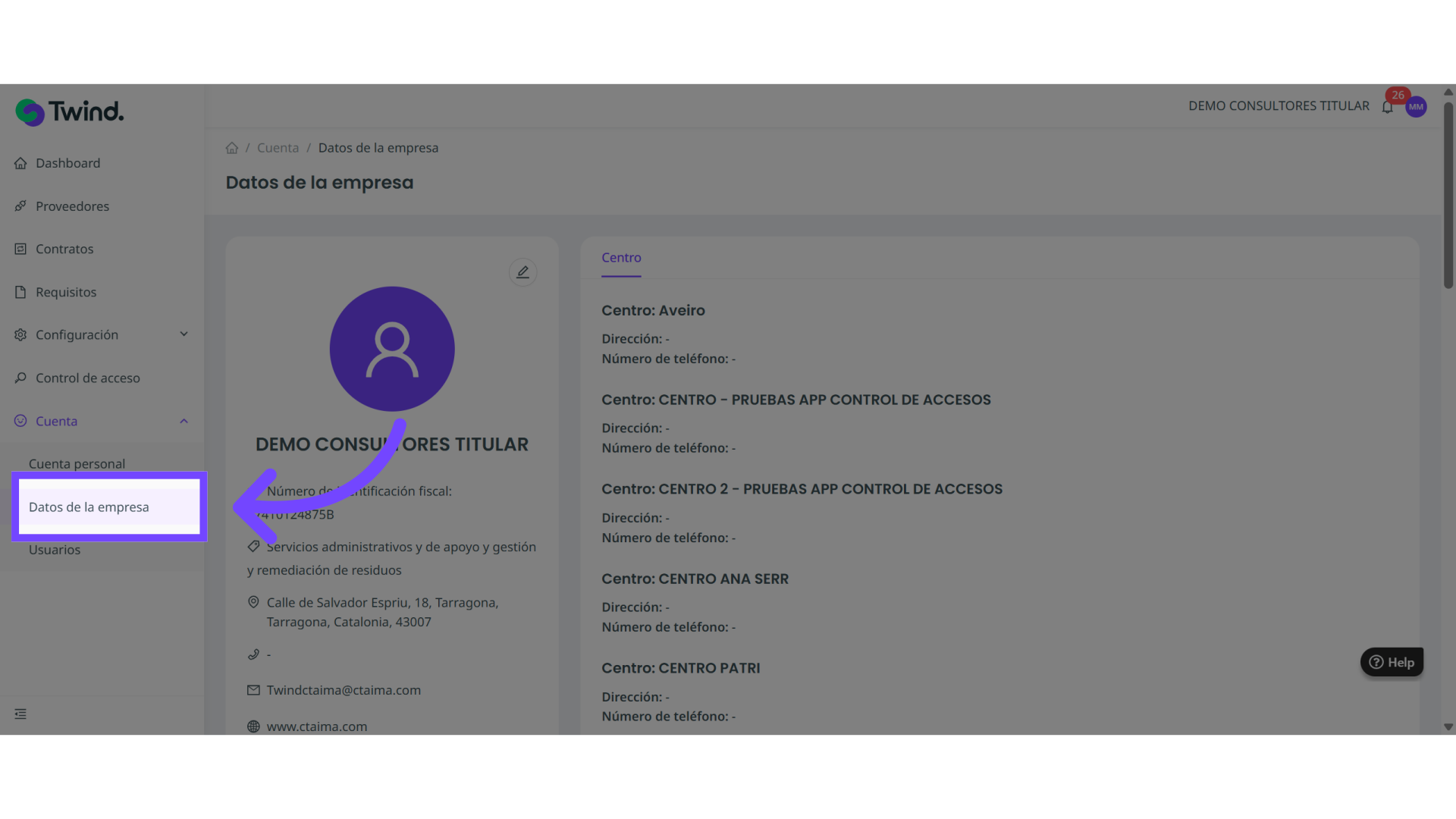Click the location pin icon by address

253,602
